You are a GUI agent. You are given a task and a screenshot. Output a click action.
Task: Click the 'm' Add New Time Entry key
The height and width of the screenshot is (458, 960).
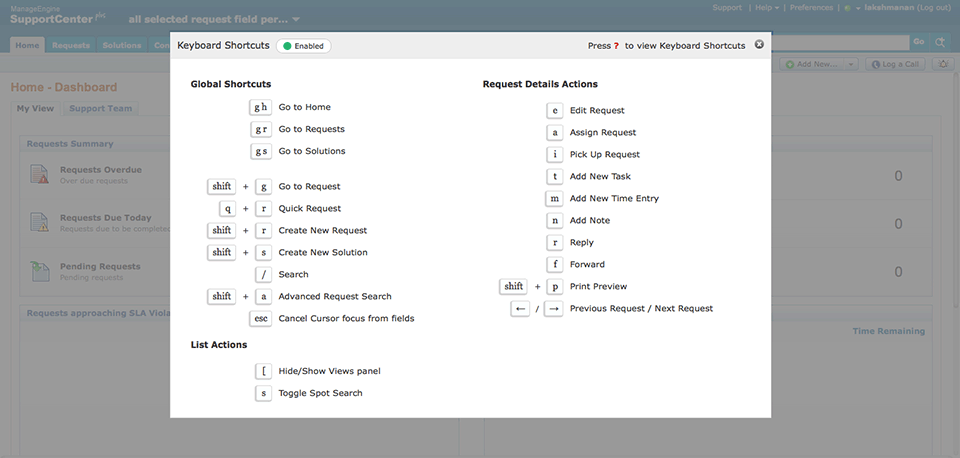555,198
